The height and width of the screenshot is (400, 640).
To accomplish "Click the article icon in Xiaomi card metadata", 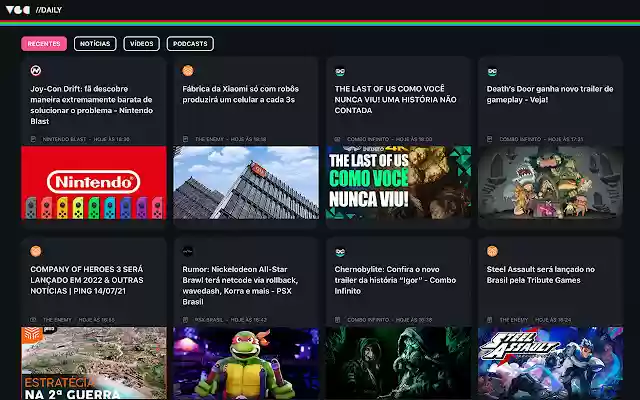I will tap(185, 139).
